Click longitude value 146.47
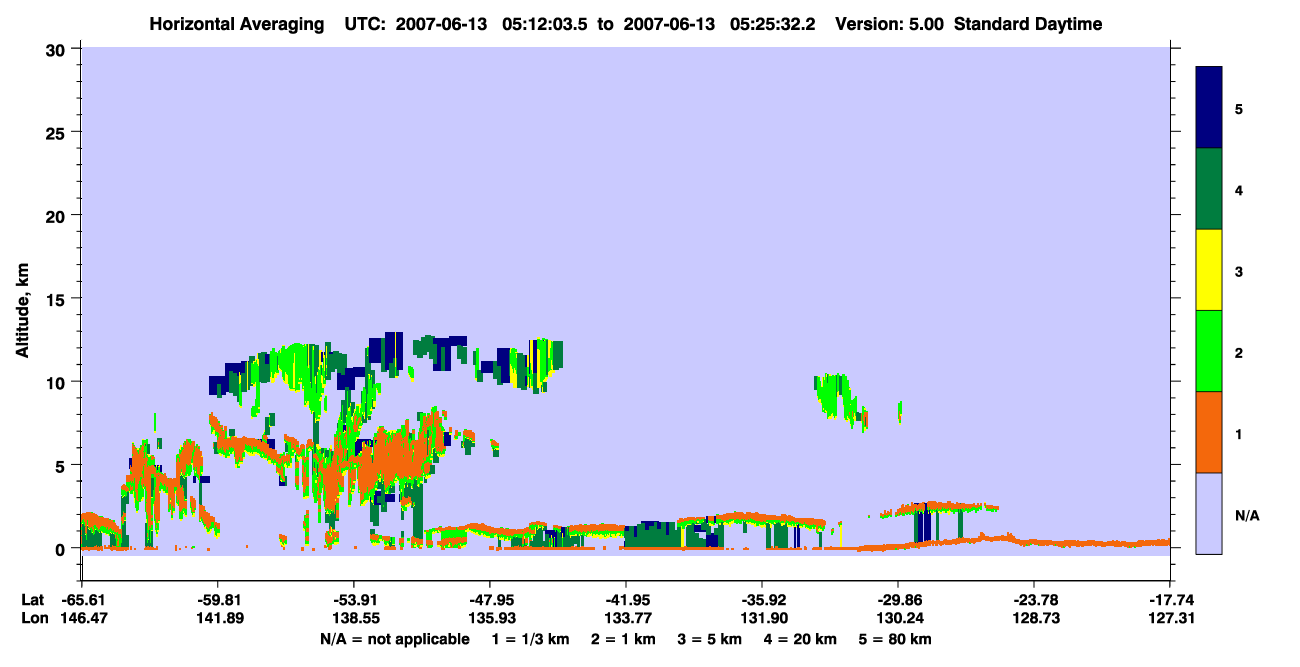The image size is (1300, 667). tap(82, 619)
